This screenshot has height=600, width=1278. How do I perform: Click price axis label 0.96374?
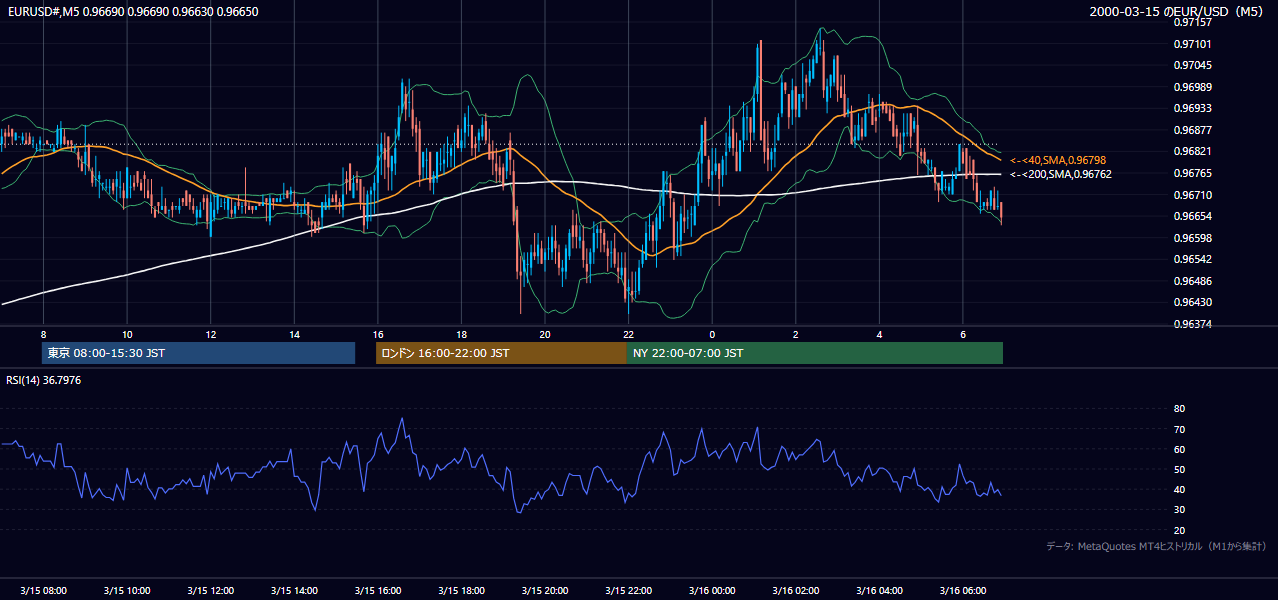click(1193, 324)
